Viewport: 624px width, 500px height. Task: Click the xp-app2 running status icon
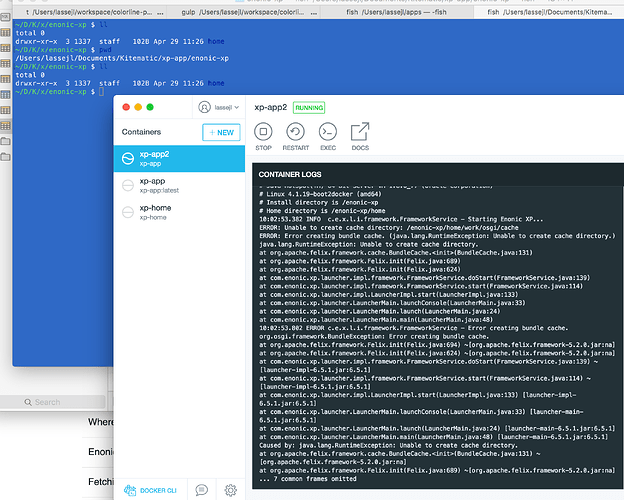point(128,158)
